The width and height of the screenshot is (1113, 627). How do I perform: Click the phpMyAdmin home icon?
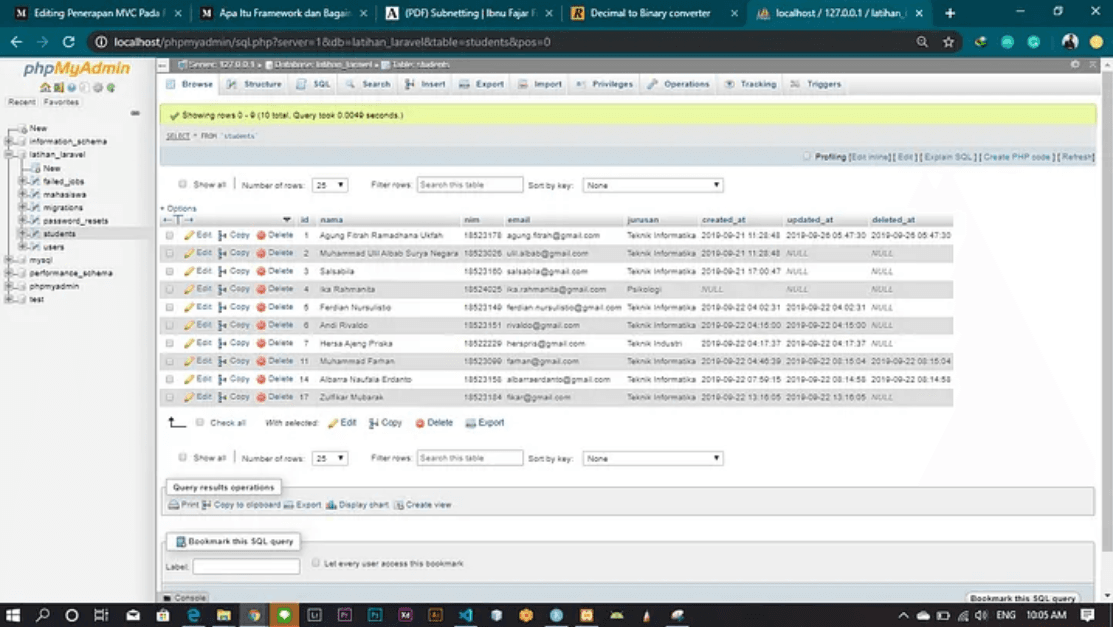[x=45, y=88]
